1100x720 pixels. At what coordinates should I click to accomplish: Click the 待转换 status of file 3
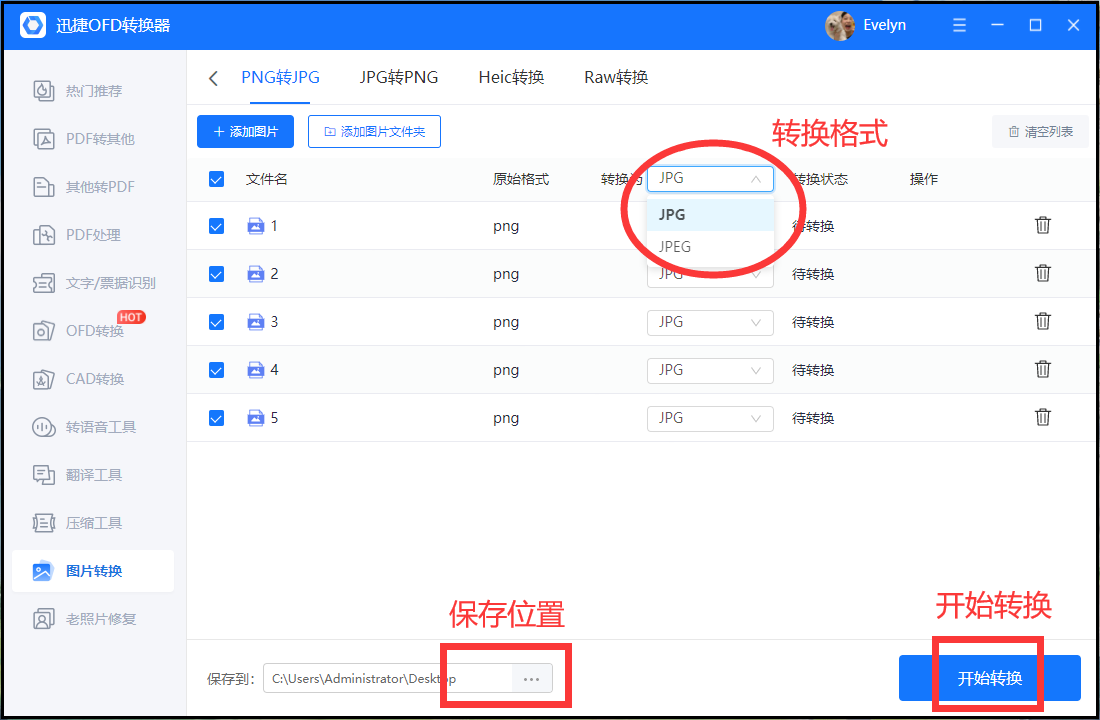pos(813,322)
